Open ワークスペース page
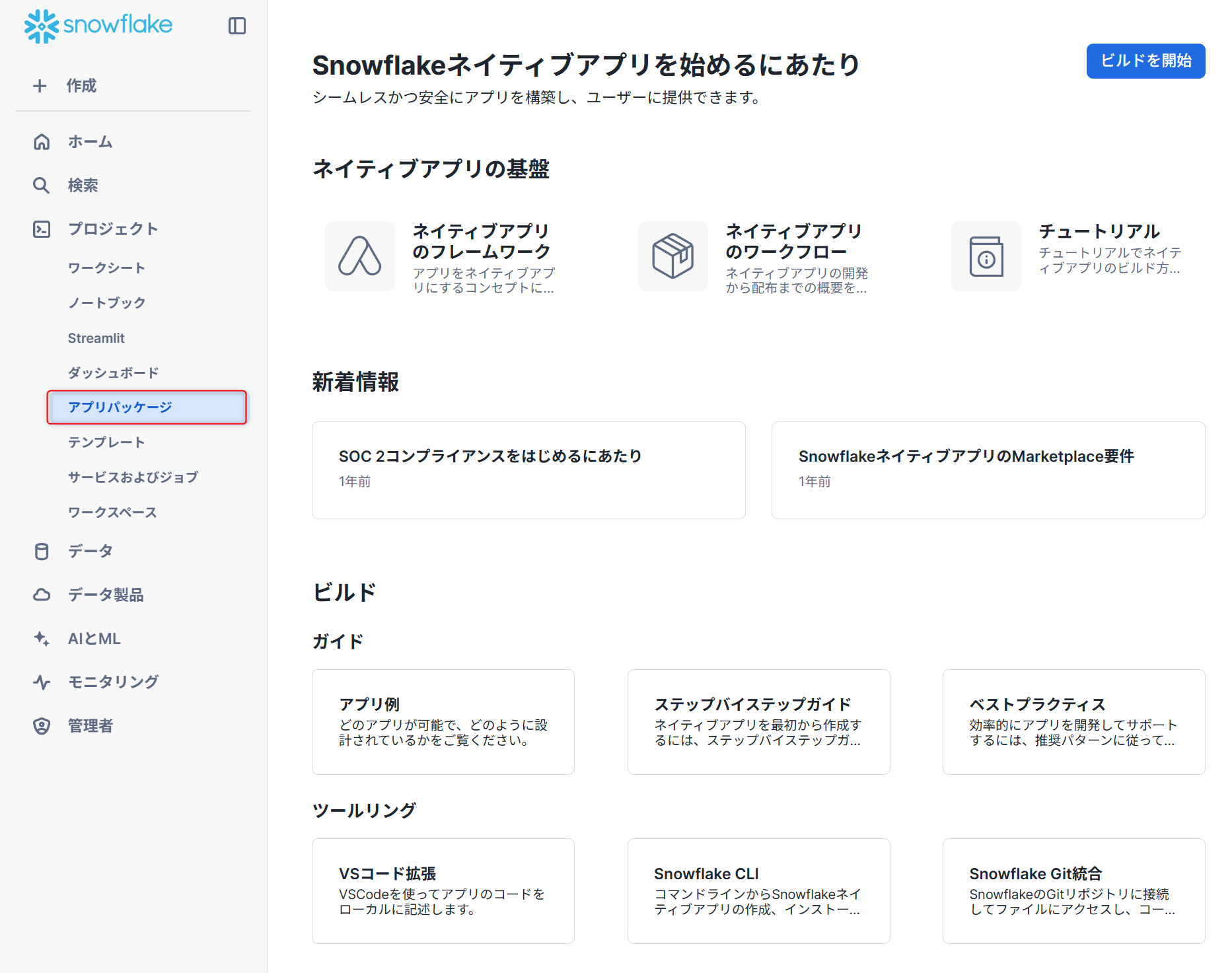This screenshot has height=973, width=1232. pos(113,513)
